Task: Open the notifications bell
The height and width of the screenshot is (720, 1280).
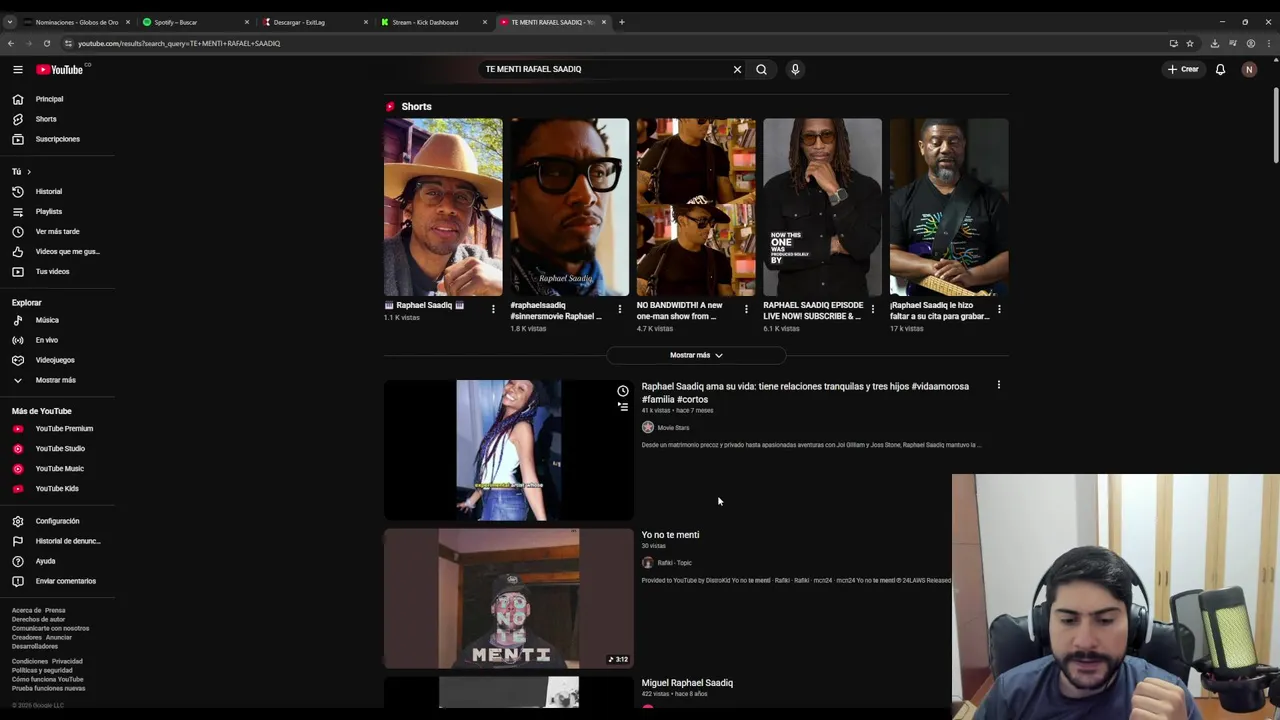Action: 1220,69
